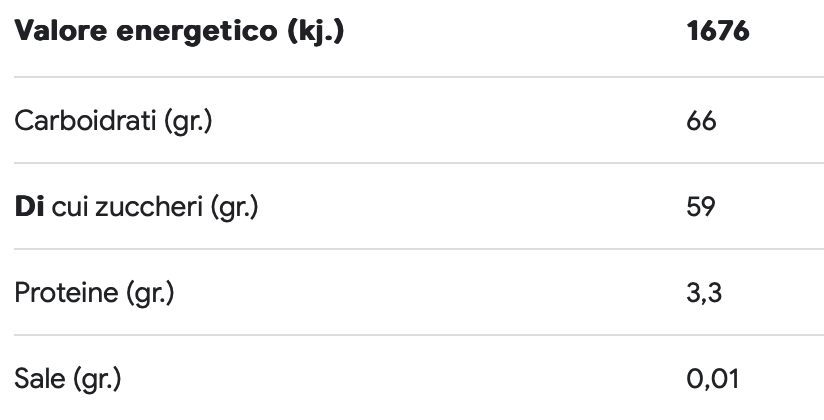Click the "(gr.)" unit after zuccheri
Image resolution: width=824 pixels, height=420 pixels.
pos(234,207)
